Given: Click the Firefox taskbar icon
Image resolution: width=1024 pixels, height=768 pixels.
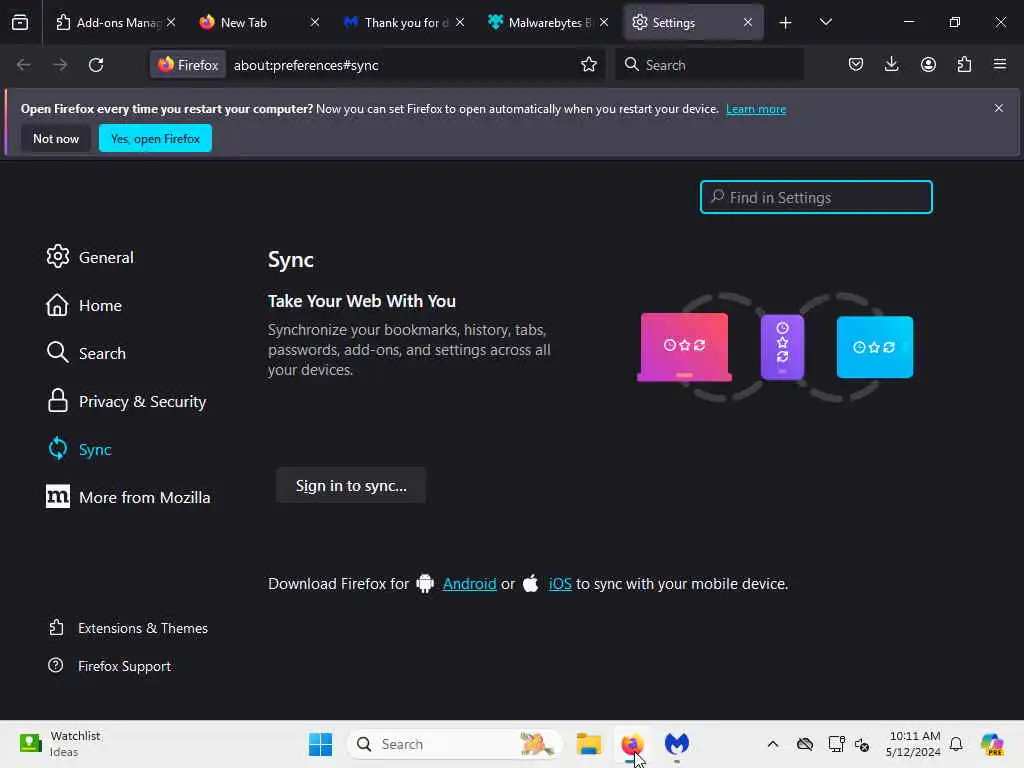Looking at the screenshot, I should point(632,744).
